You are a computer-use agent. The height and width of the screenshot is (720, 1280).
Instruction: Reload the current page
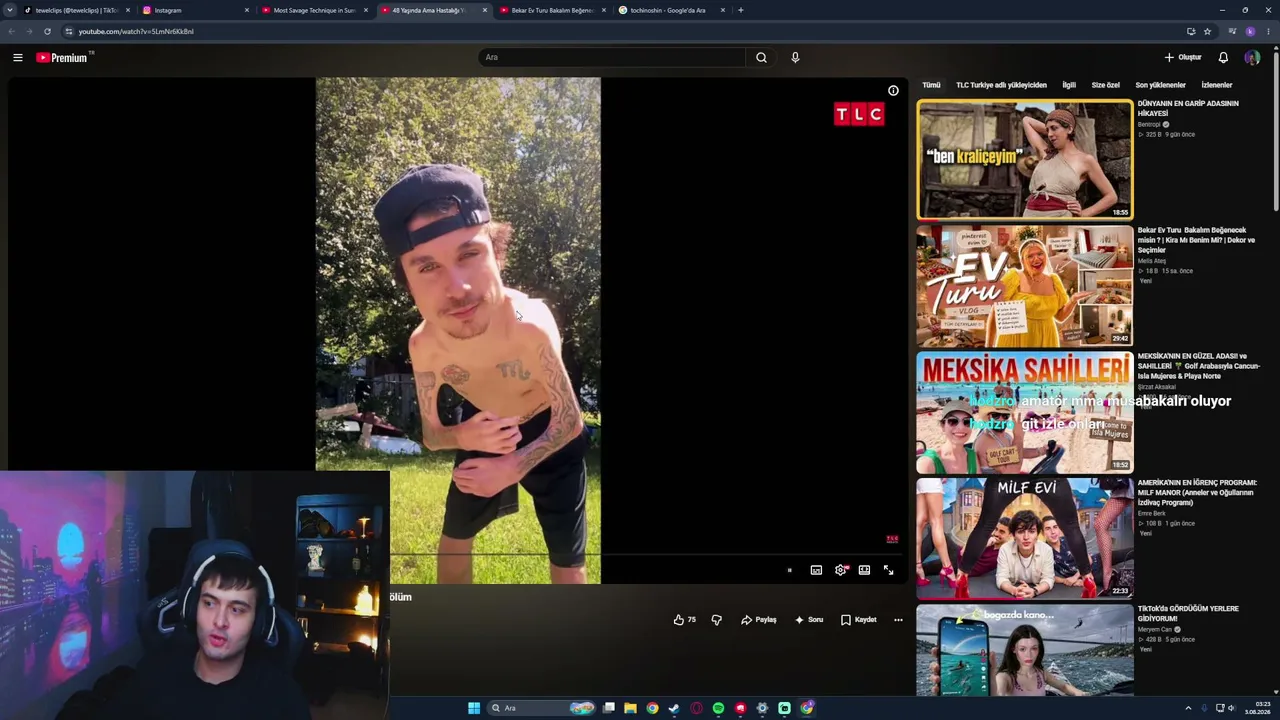(x=47, y=31)
